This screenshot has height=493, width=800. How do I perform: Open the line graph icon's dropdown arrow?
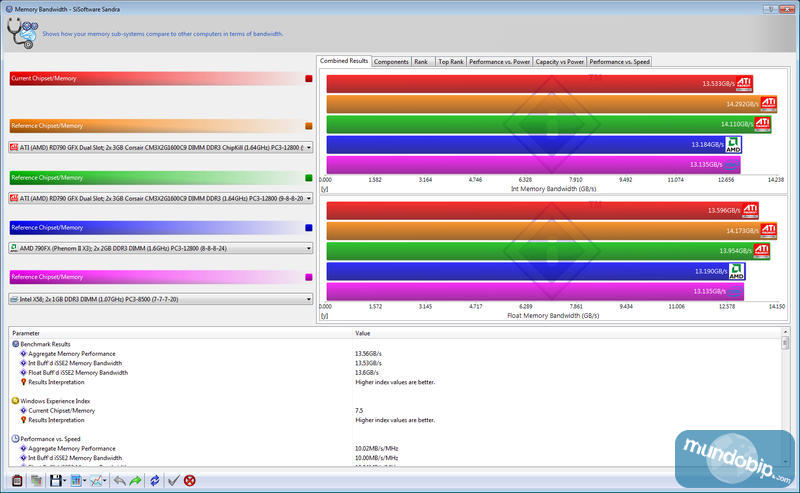click(105, 481)
